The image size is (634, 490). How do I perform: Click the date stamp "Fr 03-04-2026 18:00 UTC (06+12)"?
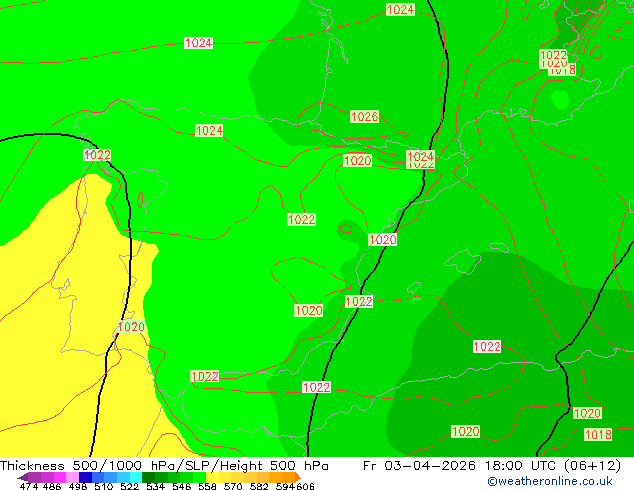click(x=492, y=466)
